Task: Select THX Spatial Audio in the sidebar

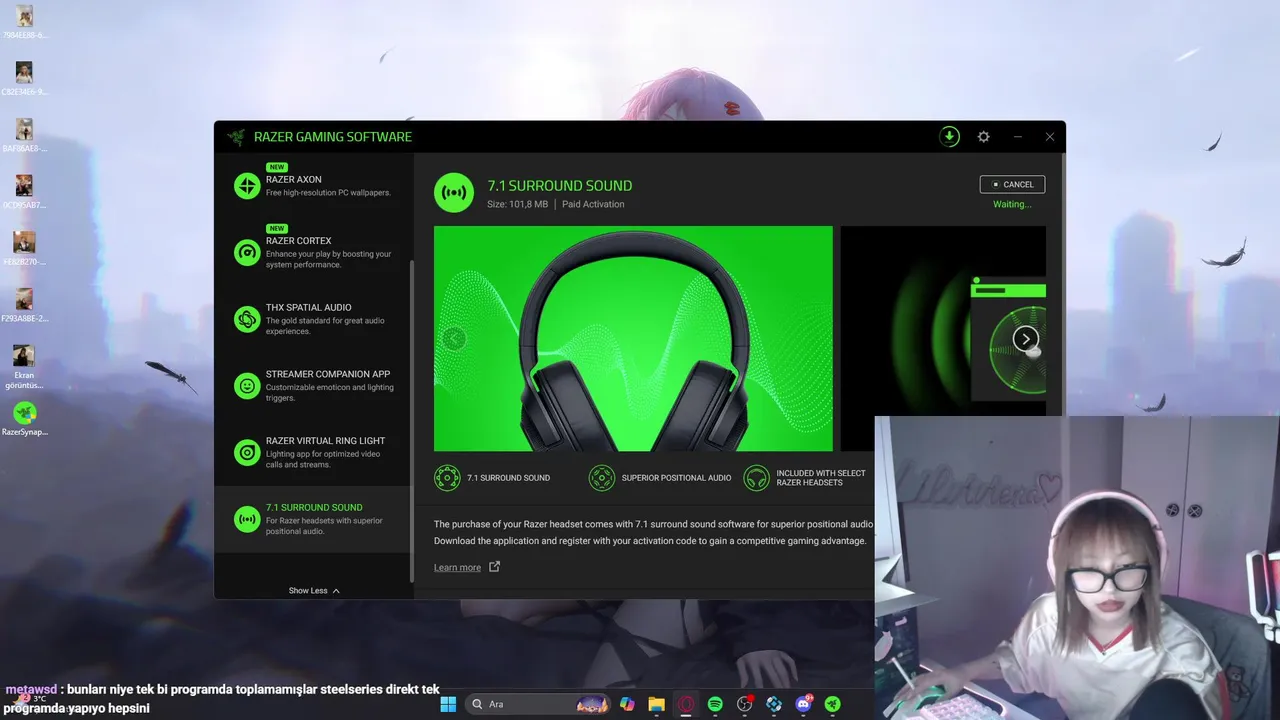Action: (x=313, y=319)
